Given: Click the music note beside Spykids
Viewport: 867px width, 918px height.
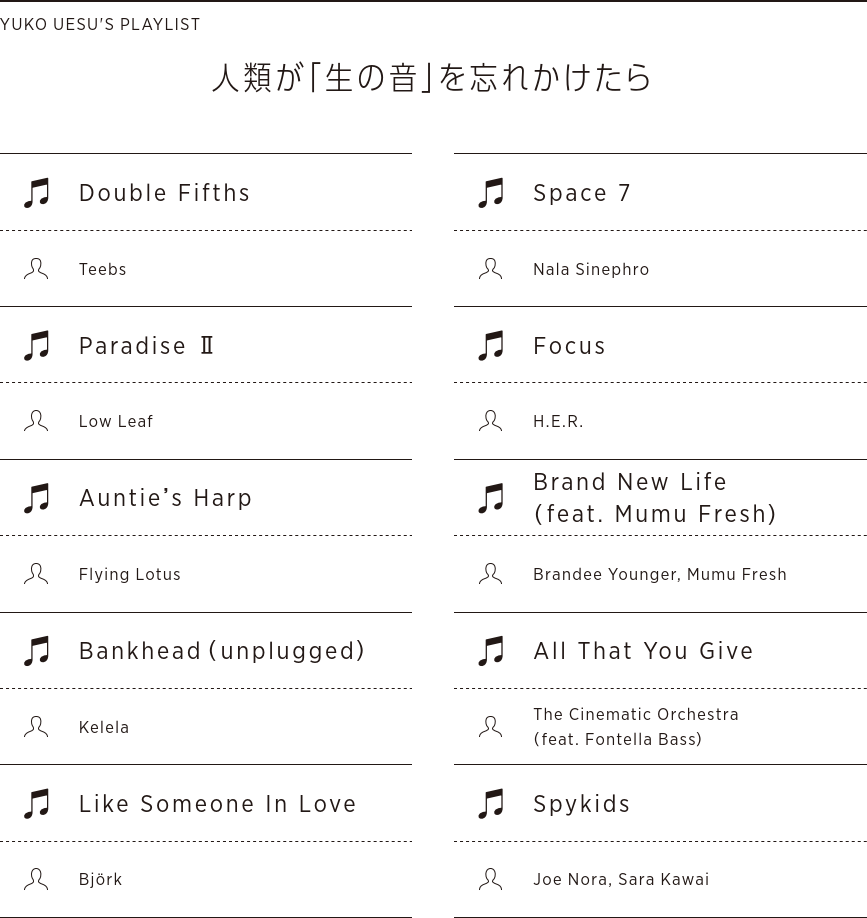Looking at the screenshot, I should click(x=491, y=804).
